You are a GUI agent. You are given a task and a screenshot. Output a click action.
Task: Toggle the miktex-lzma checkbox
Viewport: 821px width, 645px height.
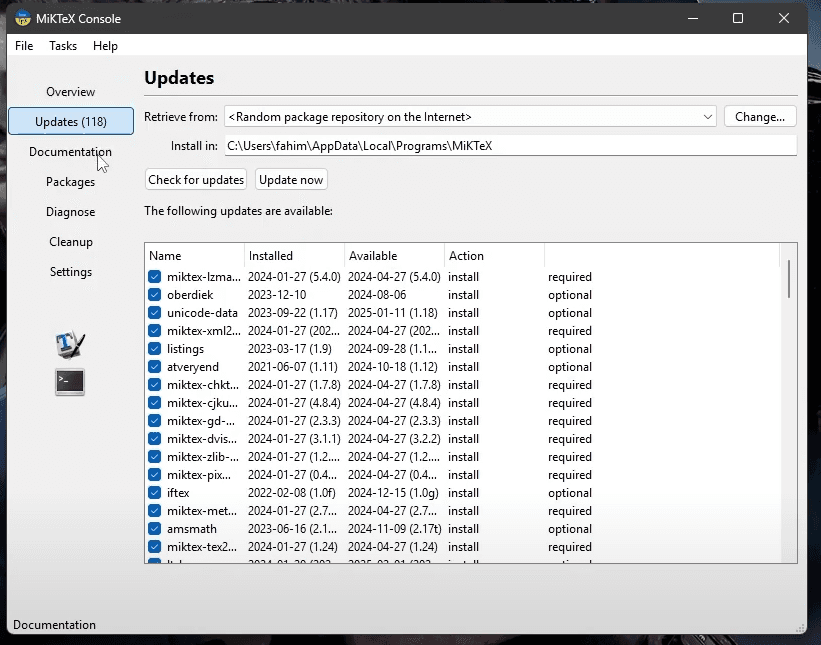click(154, 276)
